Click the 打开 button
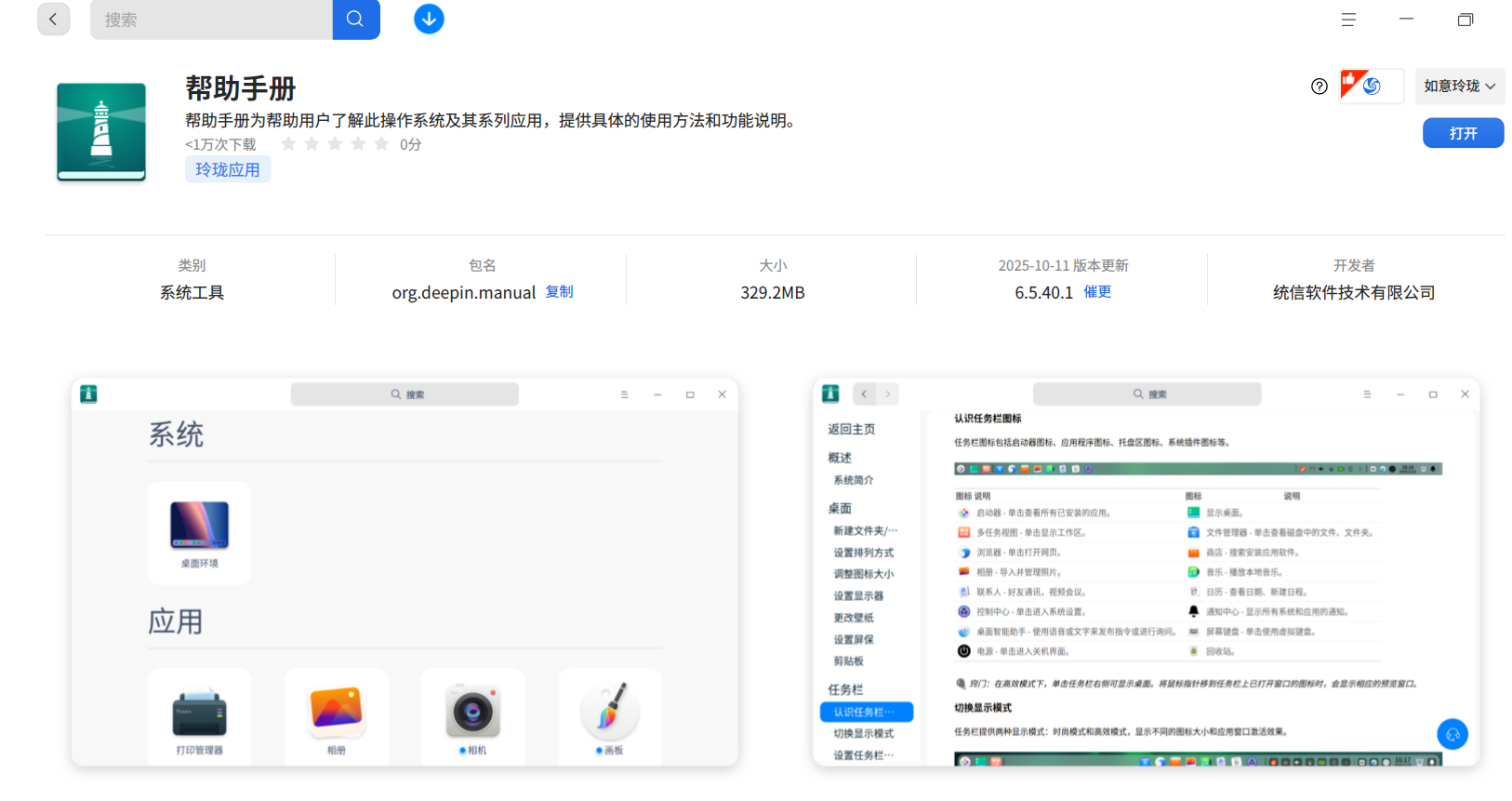Screen dimensions: 1512x801 (x=1464, y=133)
